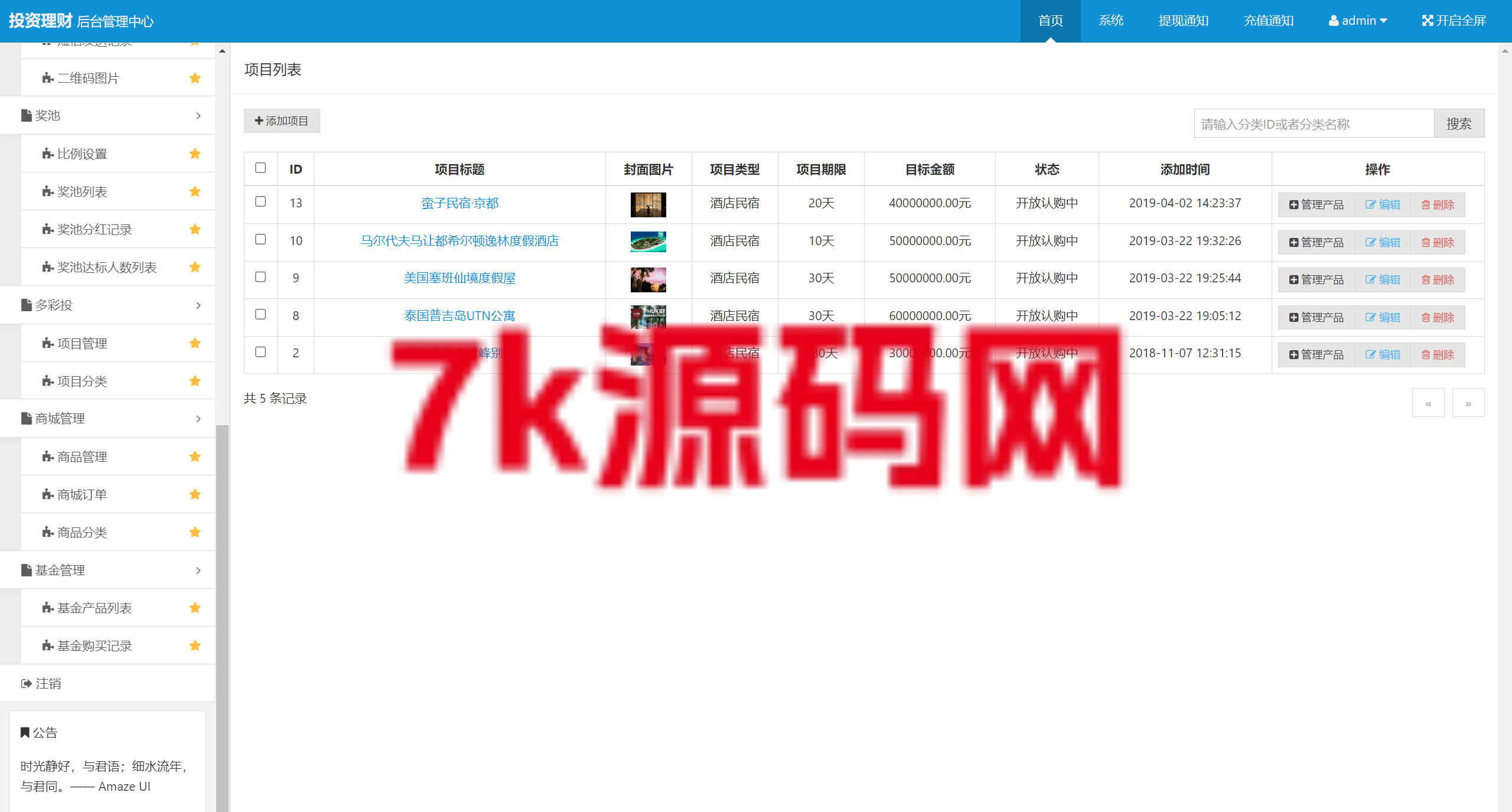
Task: Click the sidebar scroll-up arrow
Action: (x=222, y=51)
